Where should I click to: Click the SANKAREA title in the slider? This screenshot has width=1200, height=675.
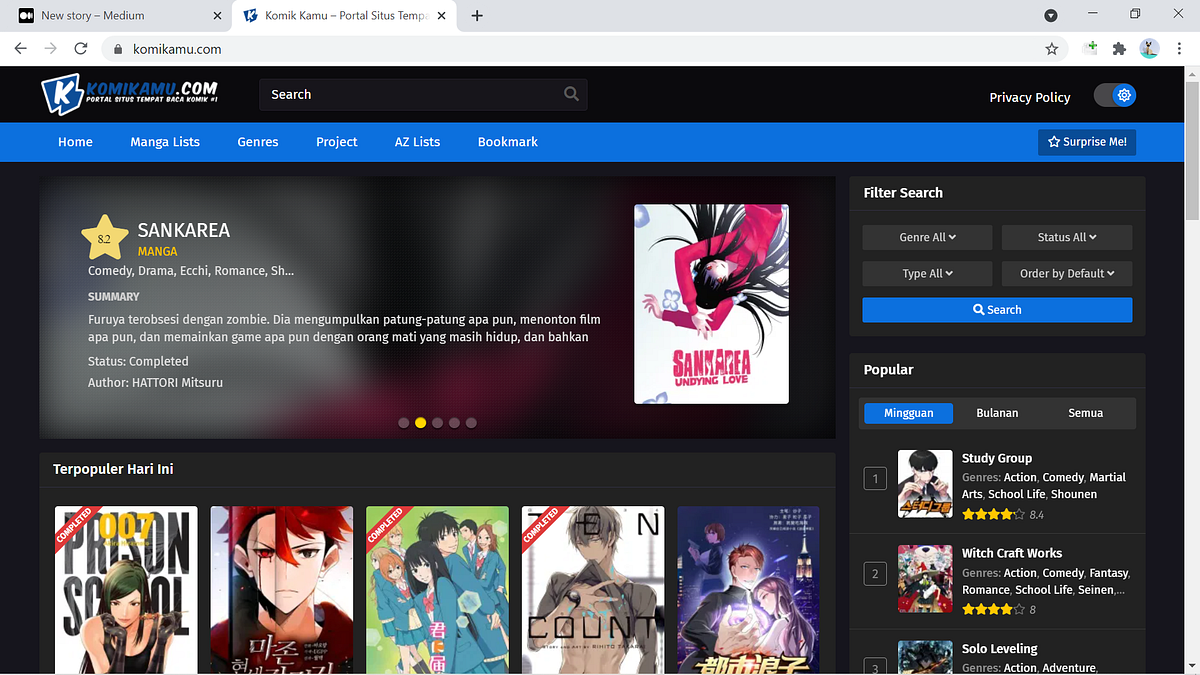184,230
